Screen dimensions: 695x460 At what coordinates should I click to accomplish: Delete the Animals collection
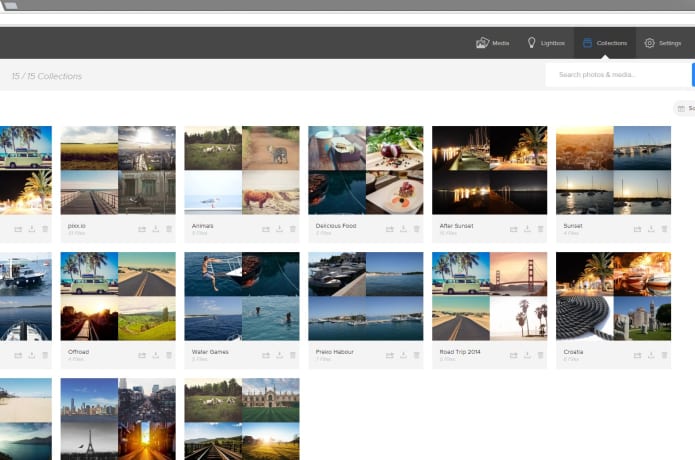coord(293,229)
